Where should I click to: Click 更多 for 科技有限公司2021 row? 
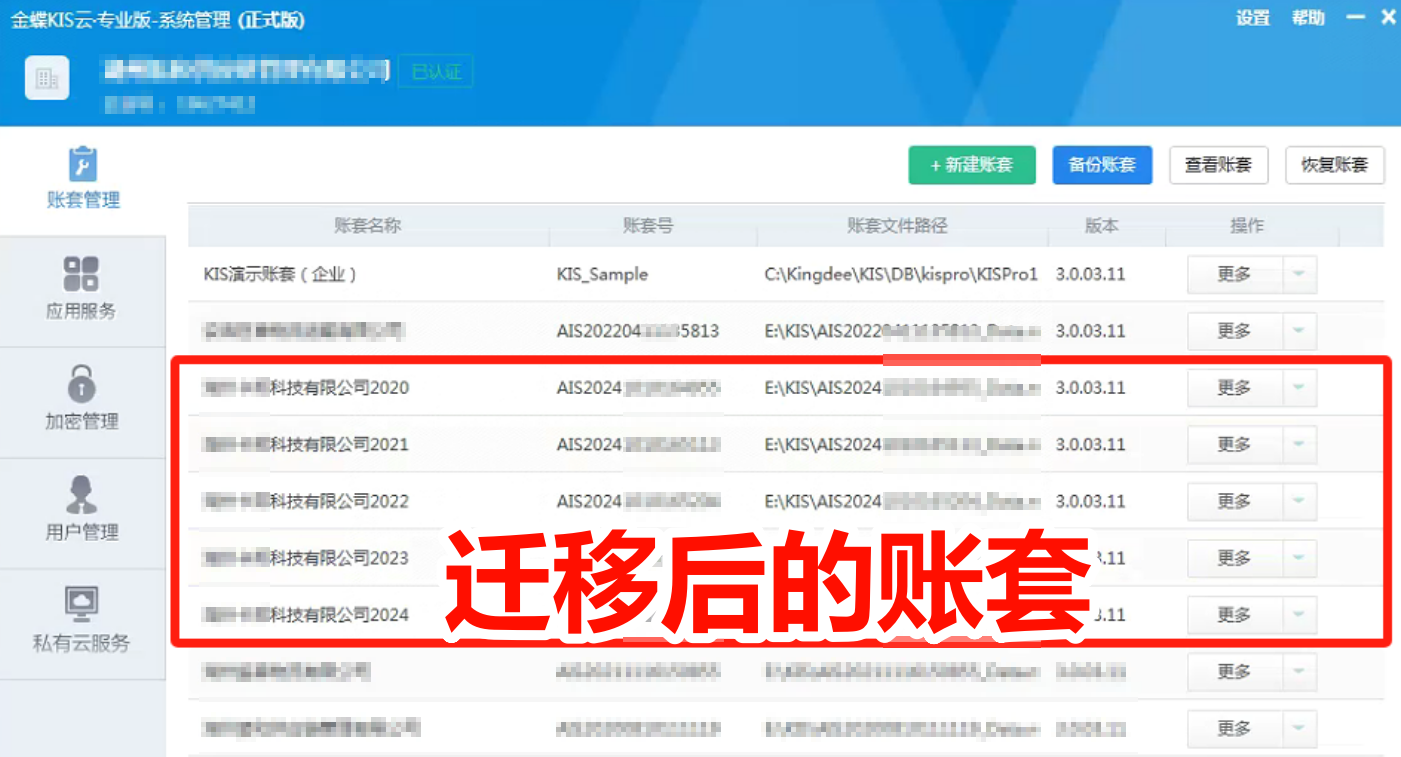1234,444
